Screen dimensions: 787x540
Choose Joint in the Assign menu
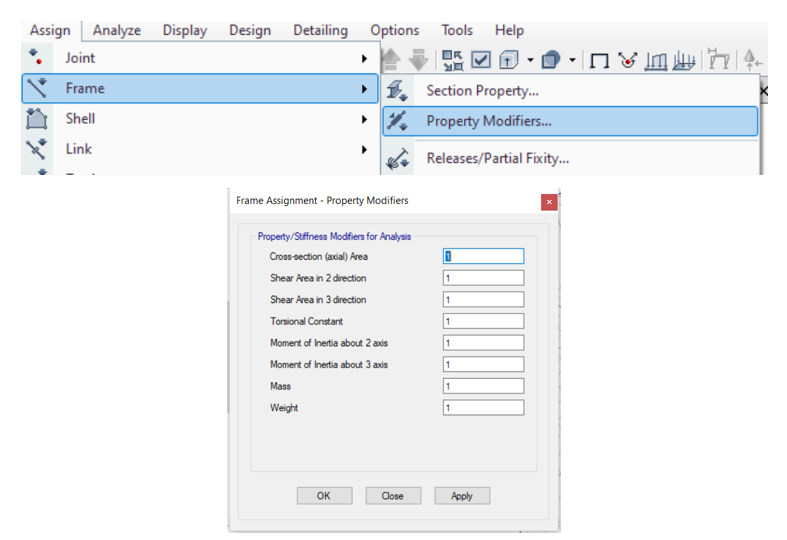pyautogui.click(x=200, y=58)
